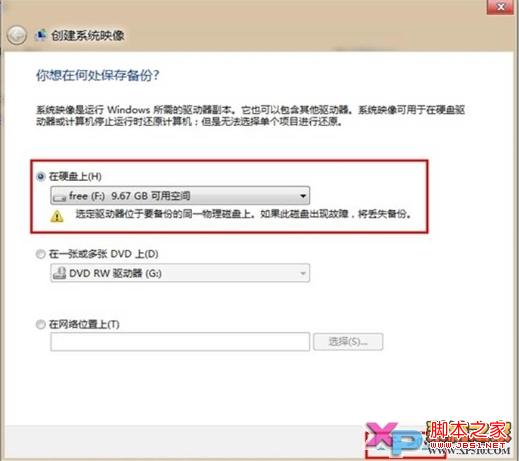Click the DVD RW 驱动器 (G:) combo box
The width and height of the screenshot is (519, 461).
pyautogui.click(x=180, y=273)
